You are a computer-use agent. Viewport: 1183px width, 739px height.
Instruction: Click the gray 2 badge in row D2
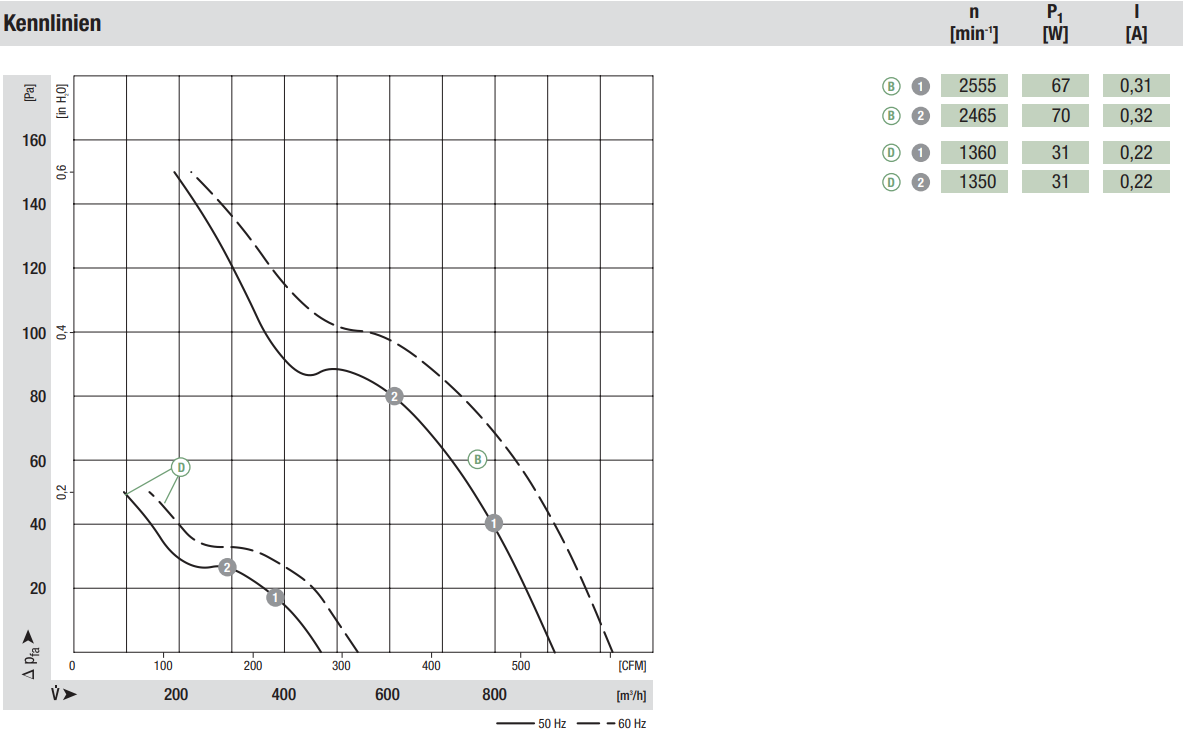[x=920, y=182]
